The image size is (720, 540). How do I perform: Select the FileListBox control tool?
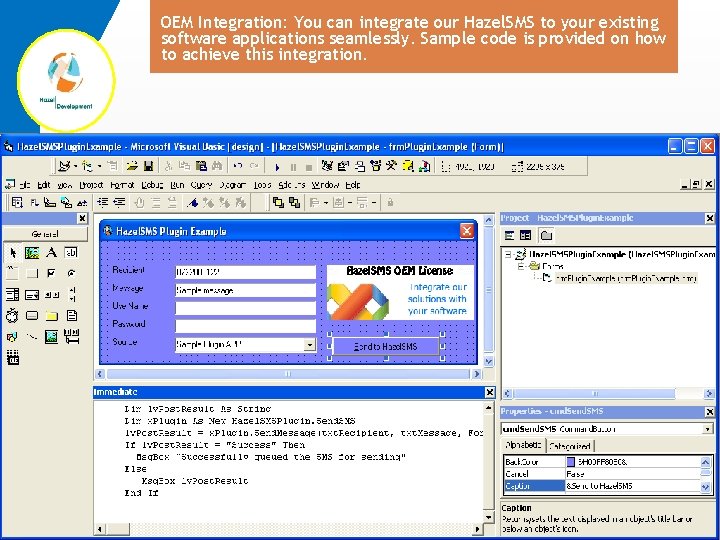(71, 315)
